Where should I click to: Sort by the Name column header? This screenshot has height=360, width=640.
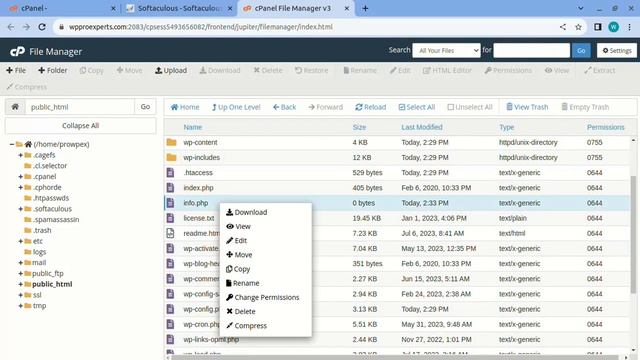(x=193, y=127)
